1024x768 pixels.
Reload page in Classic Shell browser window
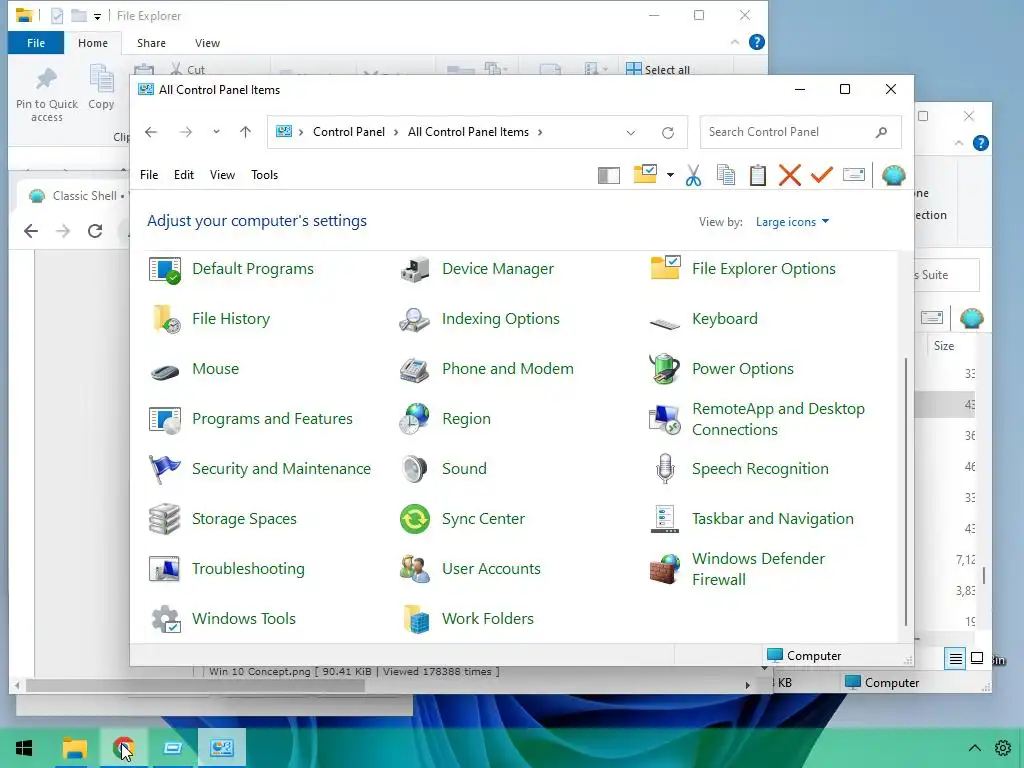pyautogui.click(x=95, y=231)
